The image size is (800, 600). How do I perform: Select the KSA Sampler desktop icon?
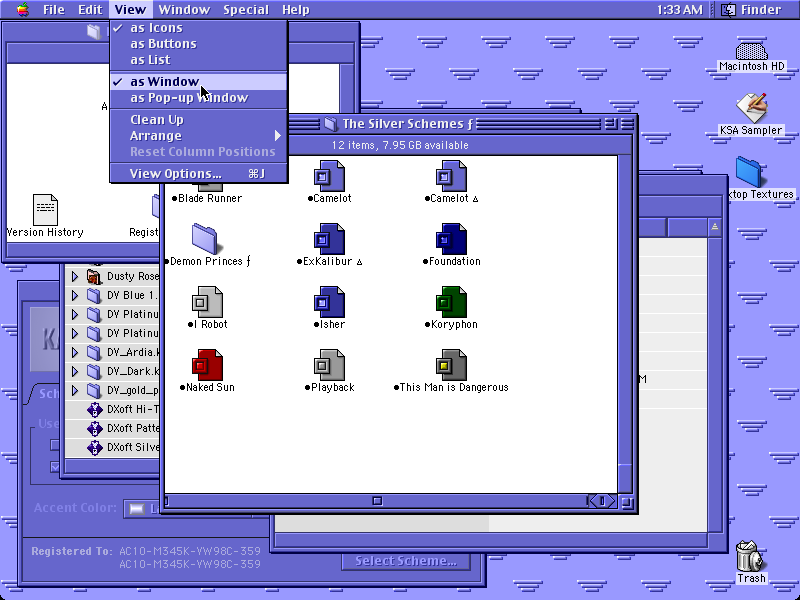pos(752,108)
